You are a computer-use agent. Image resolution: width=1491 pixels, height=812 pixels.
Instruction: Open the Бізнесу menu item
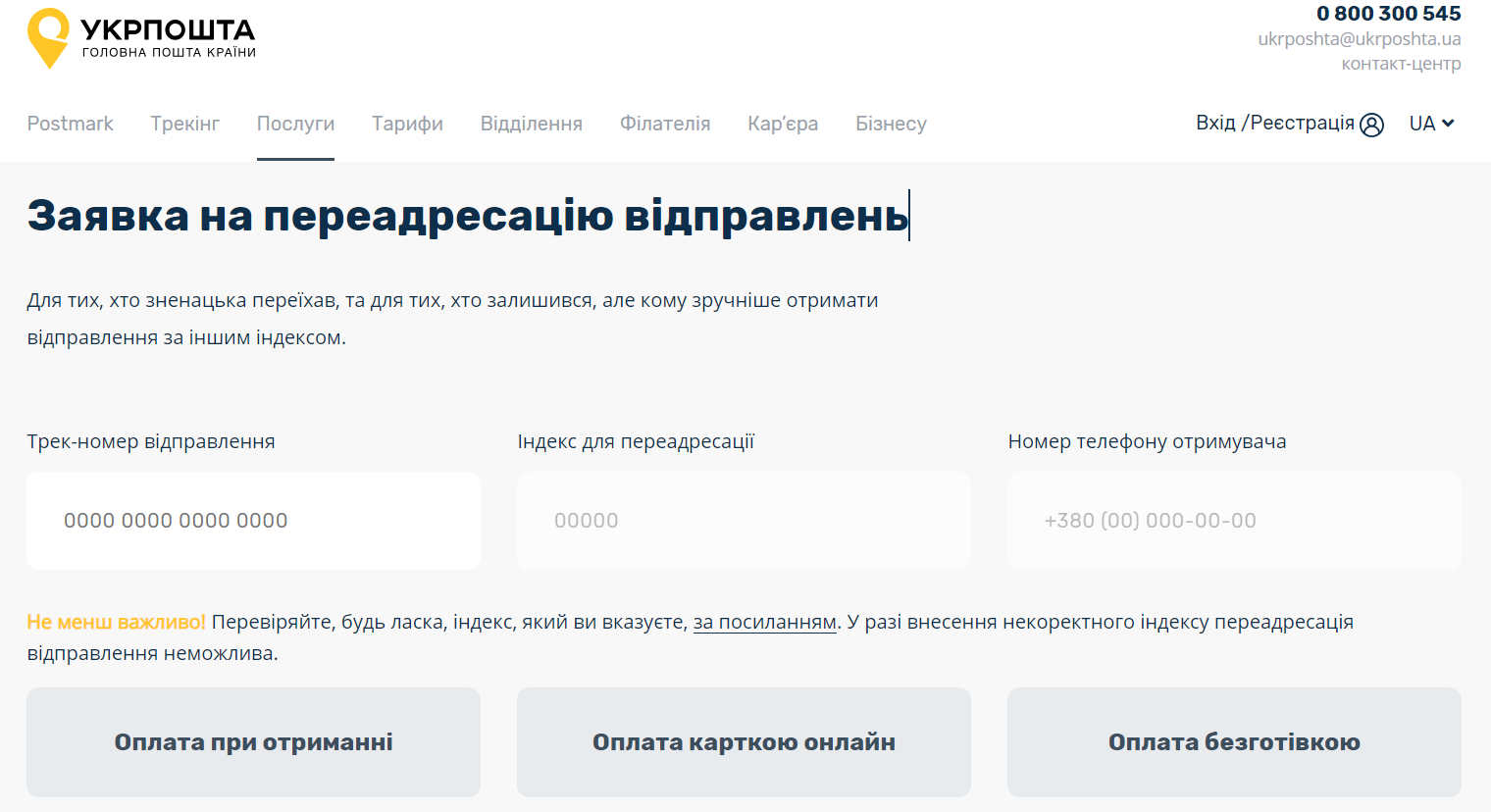click(891, 124)
